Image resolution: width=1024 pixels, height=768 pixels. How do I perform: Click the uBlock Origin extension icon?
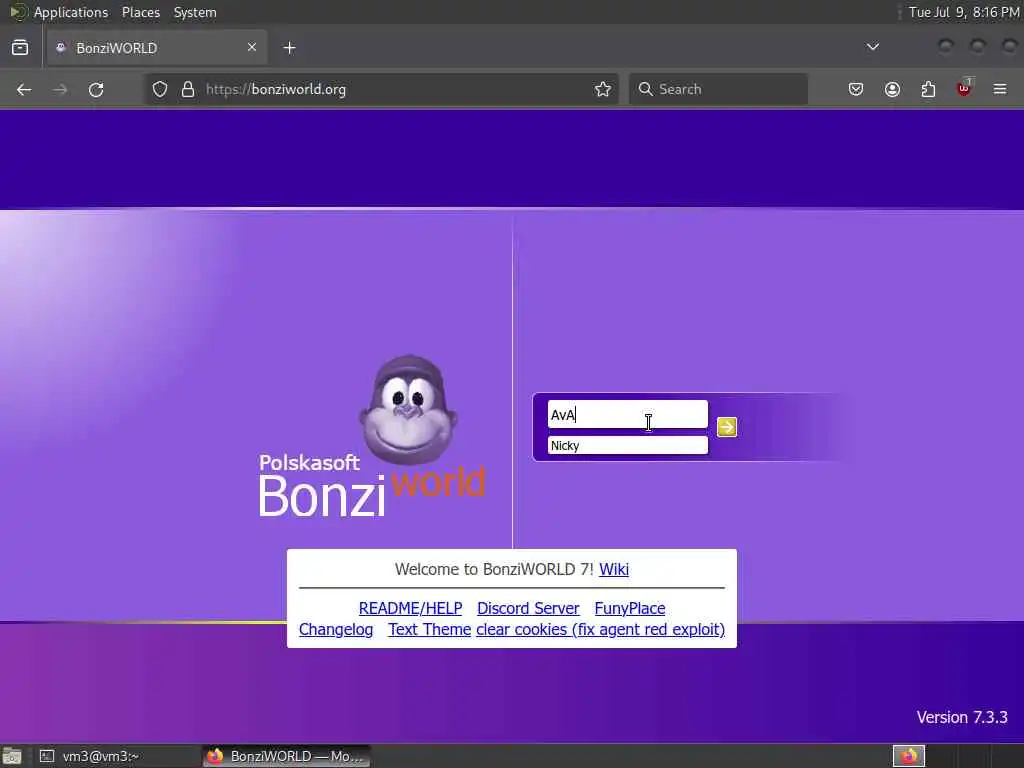(x=964, y=88)
